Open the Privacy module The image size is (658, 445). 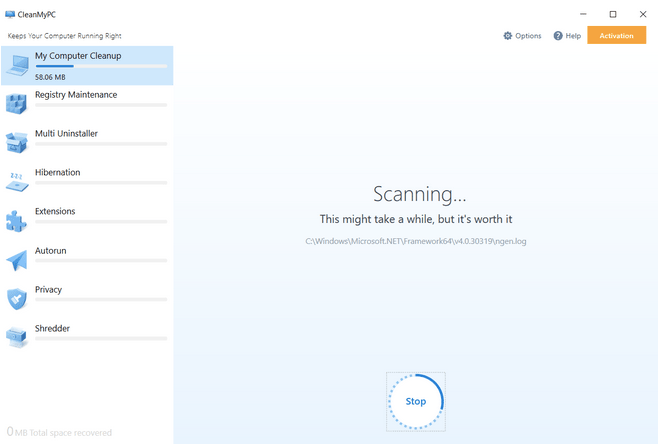[x=87, y=299]
